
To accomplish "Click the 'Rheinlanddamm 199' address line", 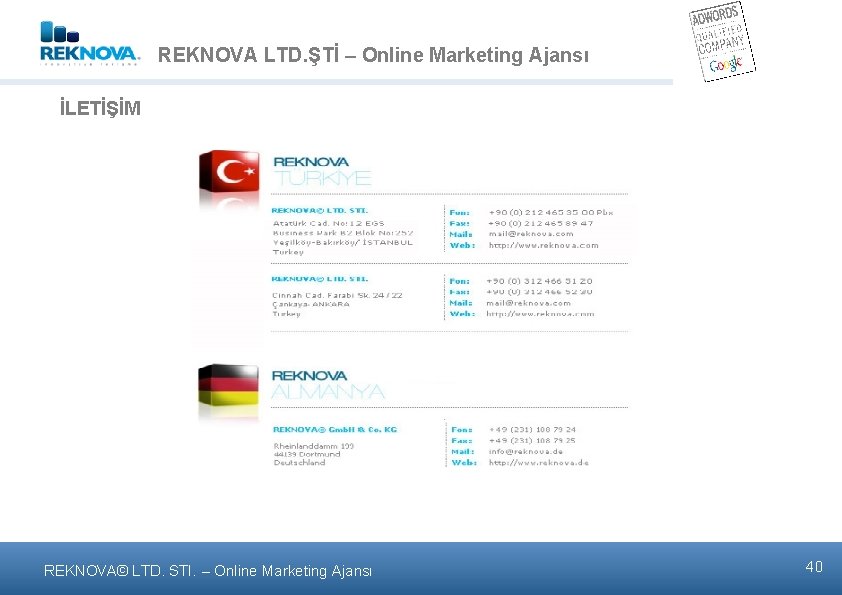I will click(314, 446).
